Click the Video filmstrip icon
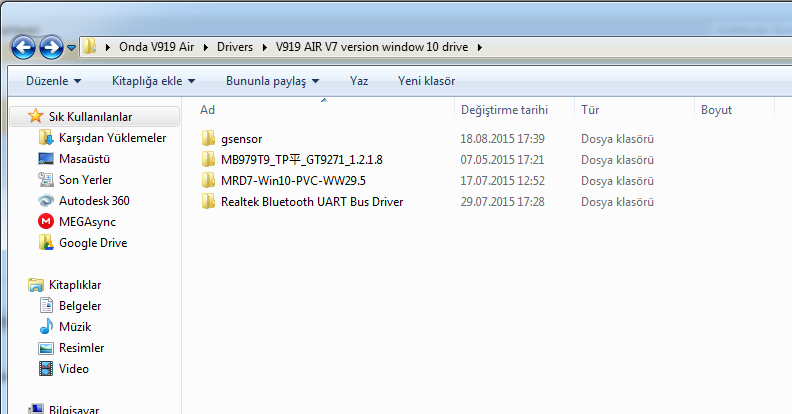 (46, 369)
